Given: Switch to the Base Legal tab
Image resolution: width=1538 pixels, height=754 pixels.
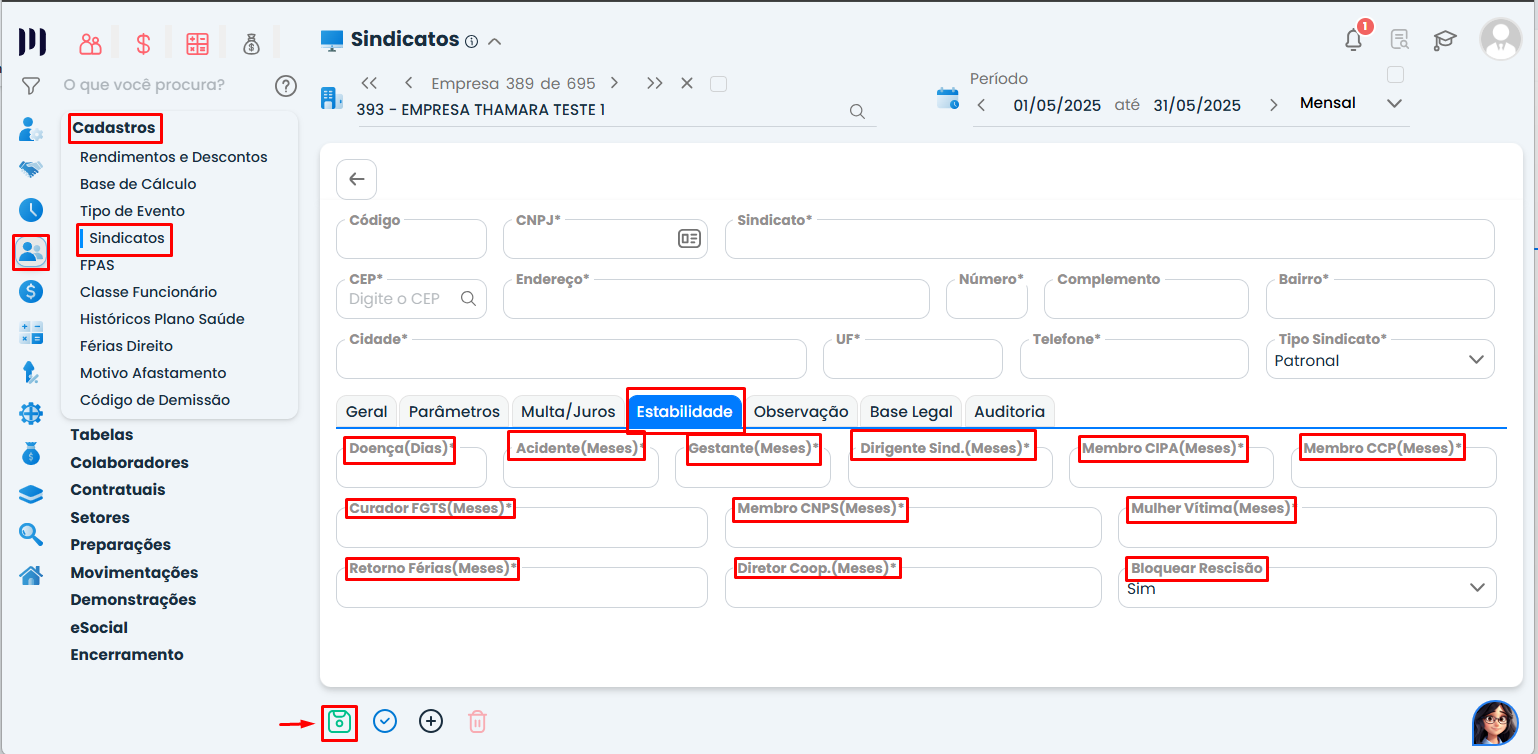Looking at the screenshot, I should (x=911, y=412).
